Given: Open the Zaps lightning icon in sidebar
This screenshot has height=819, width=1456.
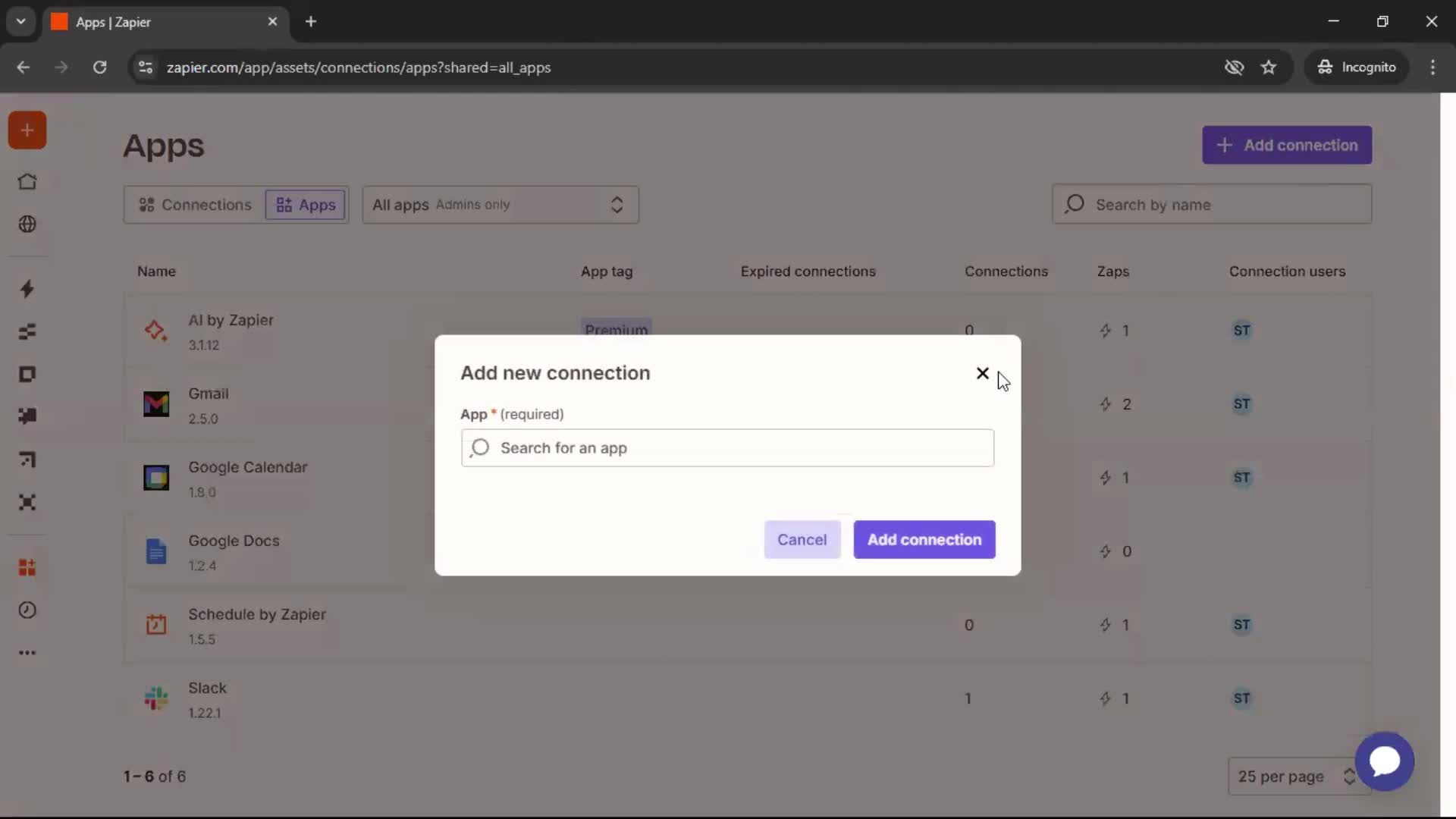Looking at the screenshot, I should tap(27, 289).
